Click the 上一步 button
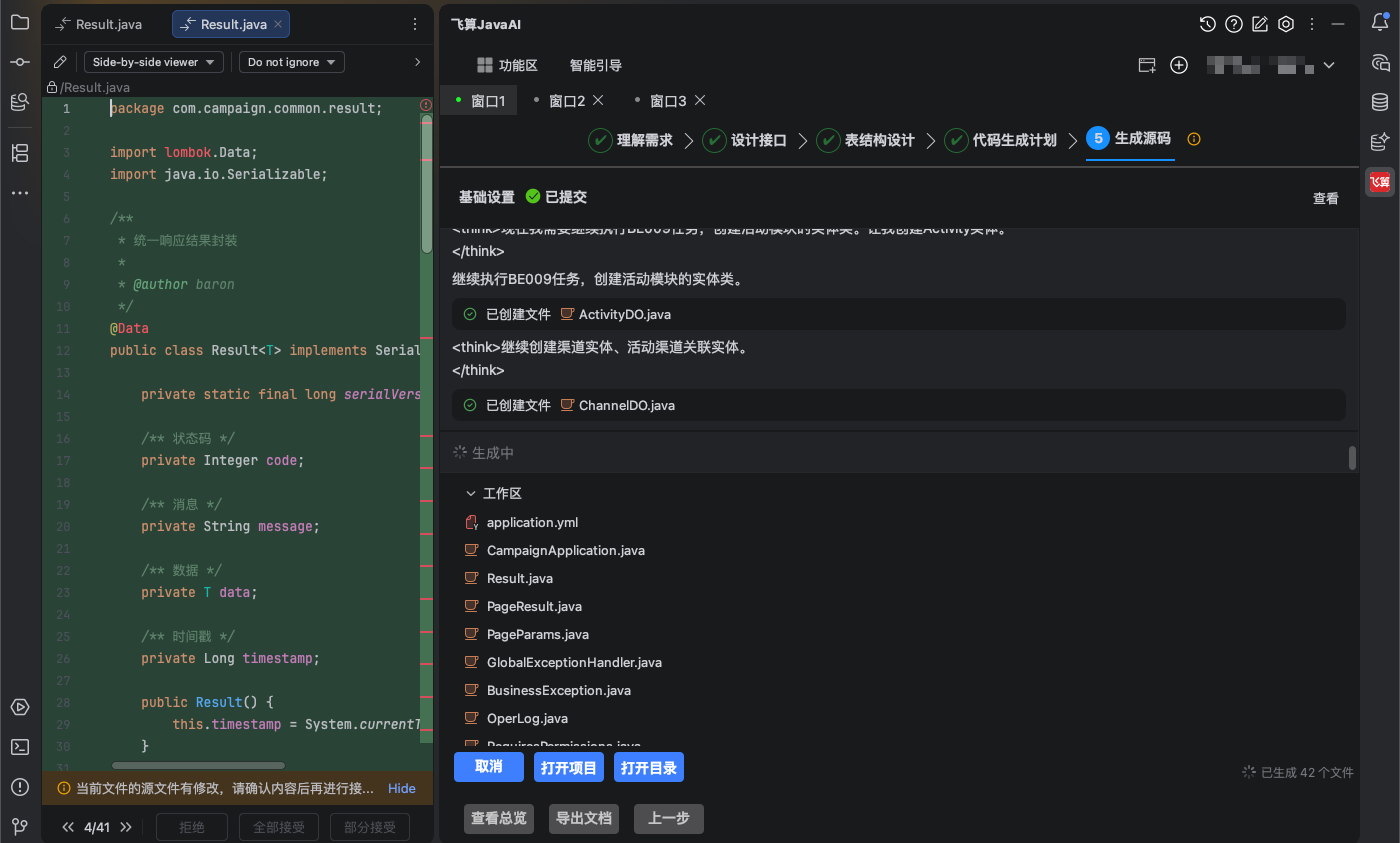The width and height of the screenshot is (1400, 843). pos(669,818)
